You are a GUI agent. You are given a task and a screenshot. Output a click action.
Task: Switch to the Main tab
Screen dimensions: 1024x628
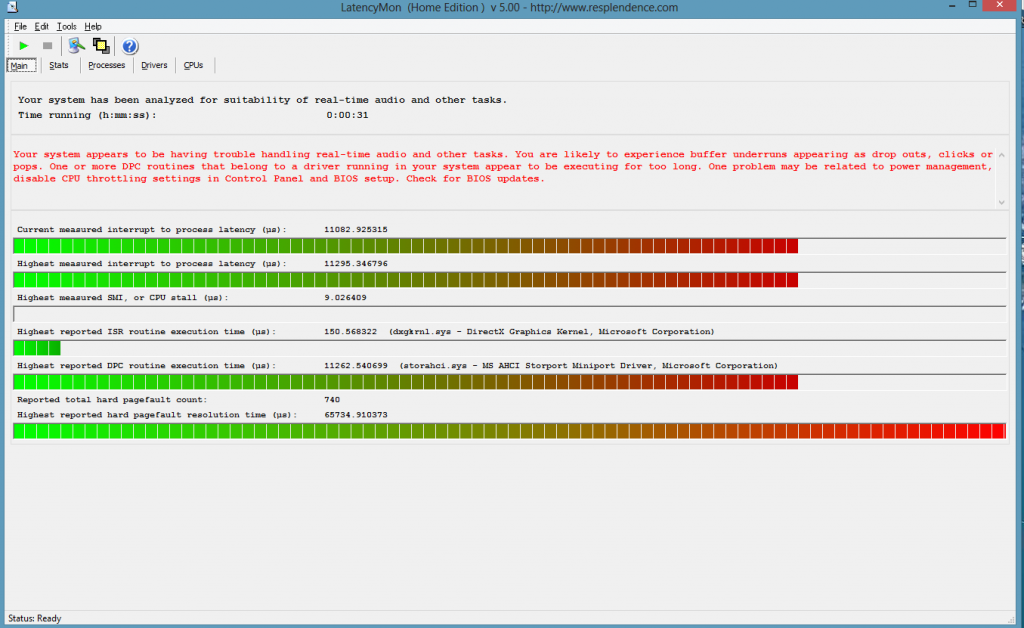pyautogui.click(x=21, y=65)
